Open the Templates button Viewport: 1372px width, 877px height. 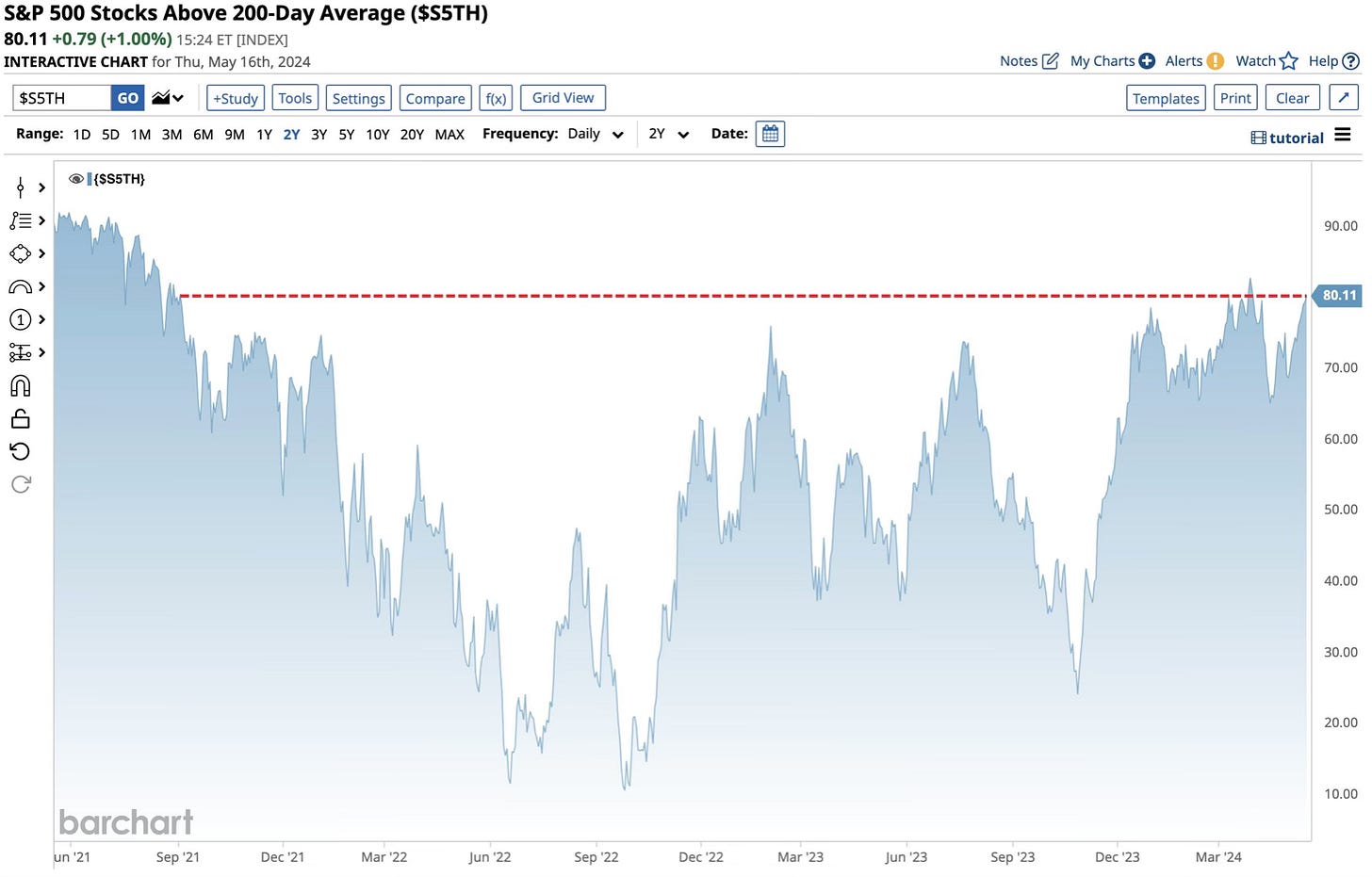click(1166, 98)
